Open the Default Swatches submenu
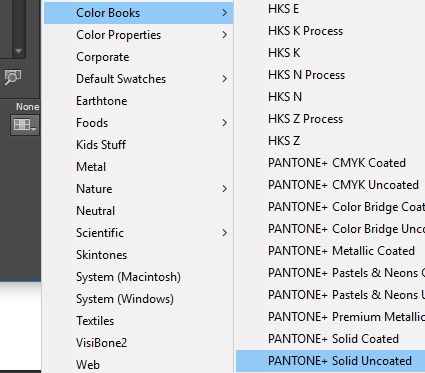This screenshot has width=425, height=373. pyautogui.click(x=138, y=79)
